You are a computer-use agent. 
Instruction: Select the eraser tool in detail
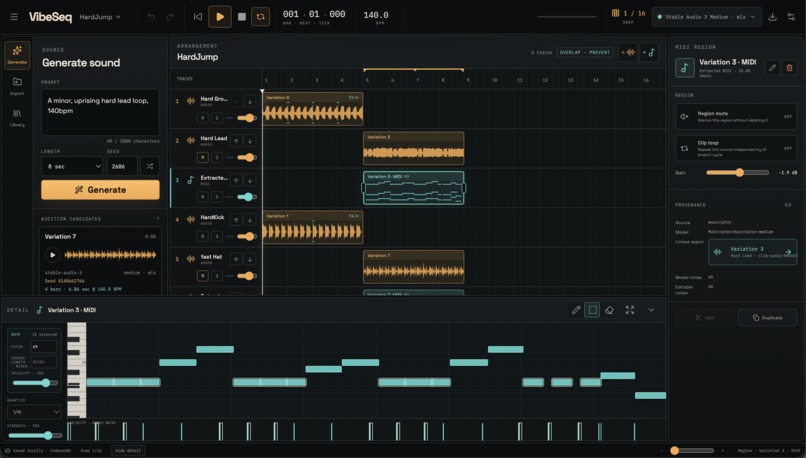pyautogui.click(x=609, y=310)
